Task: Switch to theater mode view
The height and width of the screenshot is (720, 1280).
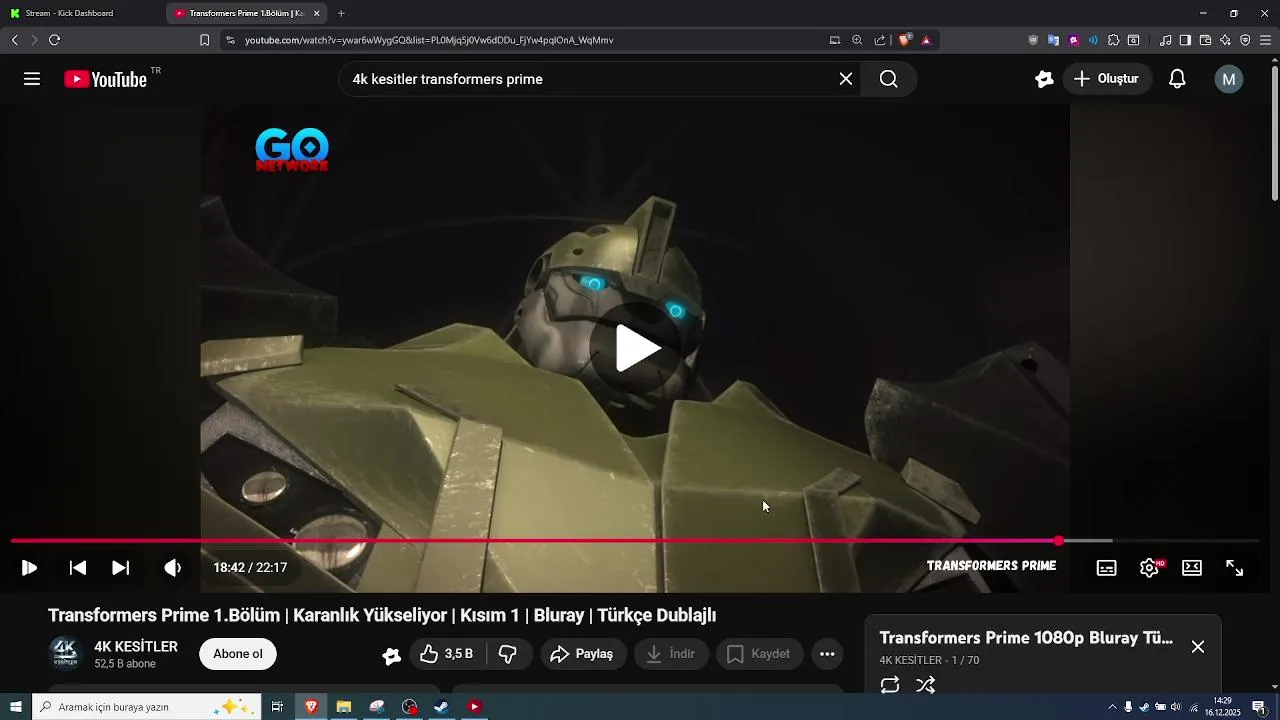Action: pos(1192,568)
